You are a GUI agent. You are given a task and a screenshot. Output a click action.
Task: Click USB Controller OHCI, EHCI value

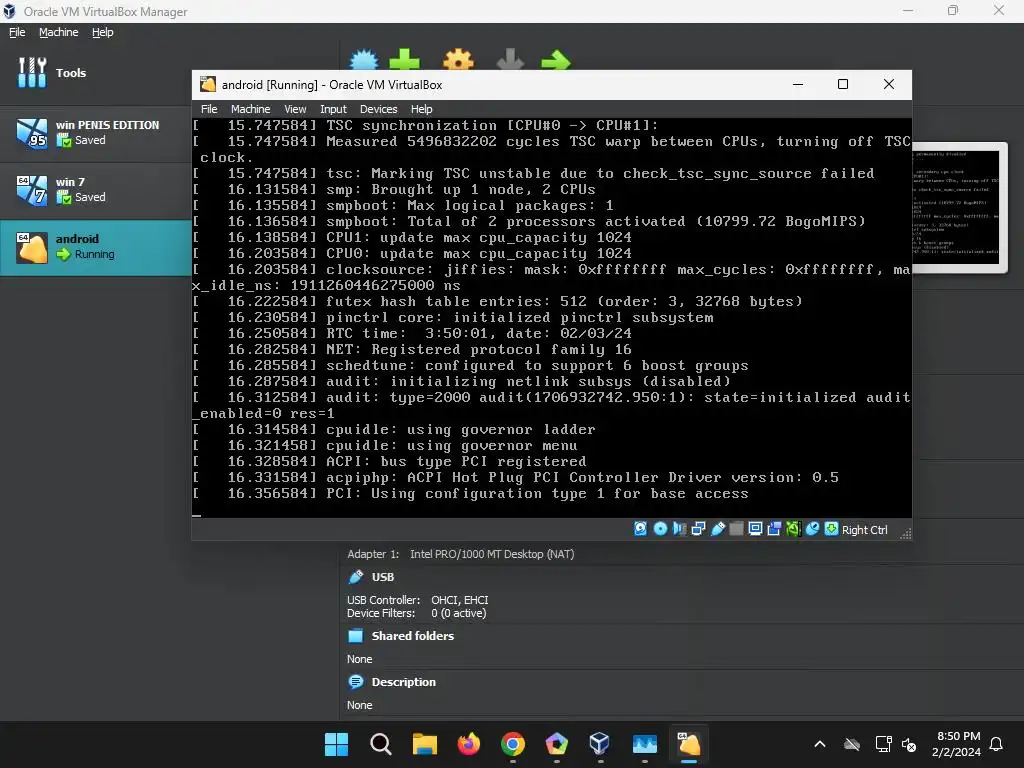tap(459, 600)
